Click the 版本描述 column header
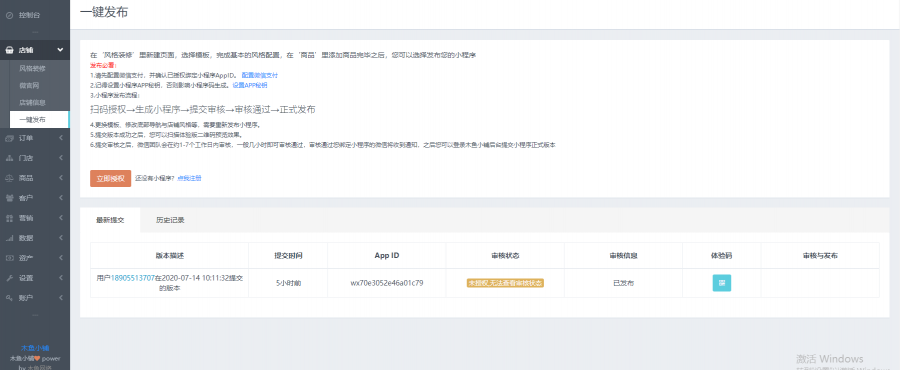Viewport: 900px width, 370px height. pos(169,255)
